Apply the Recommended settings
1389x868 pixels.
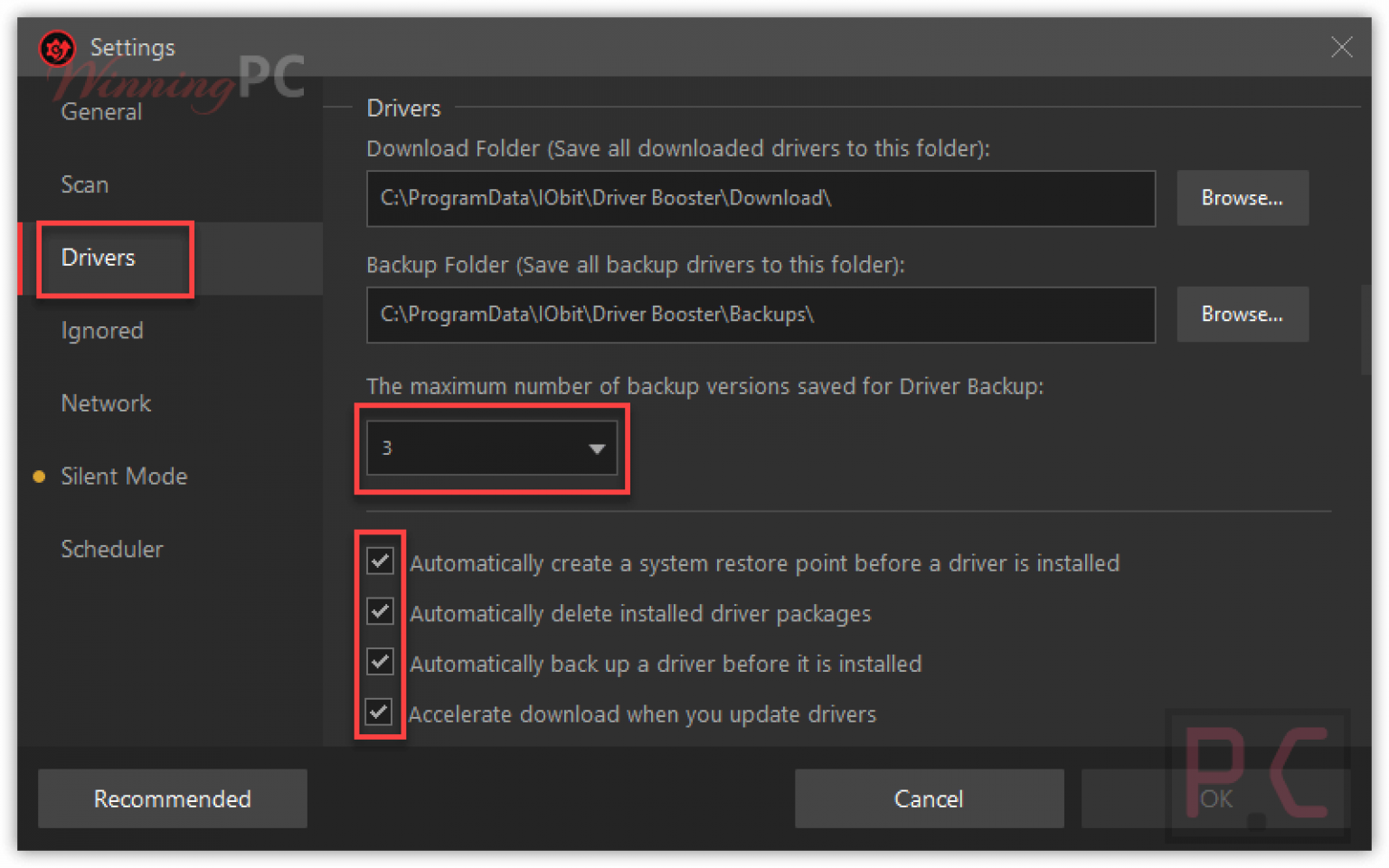pos(172,798)
